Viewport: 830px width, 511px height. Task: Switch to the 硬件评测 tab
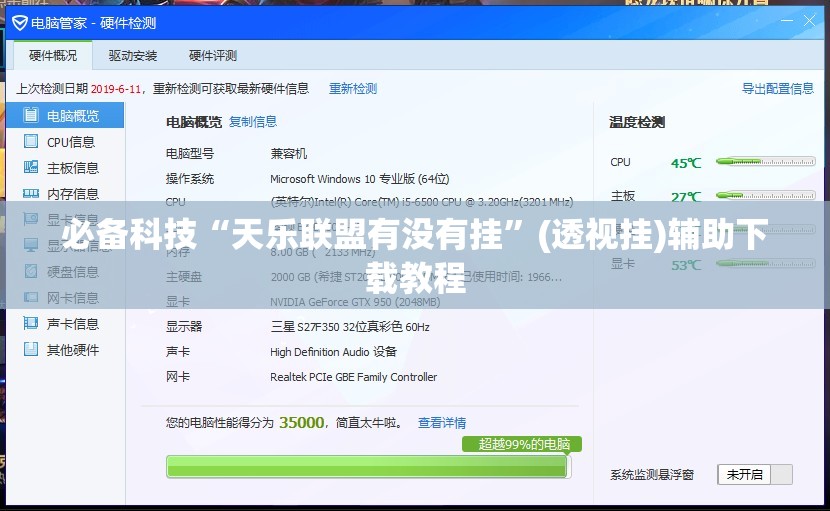pos(212,56)
